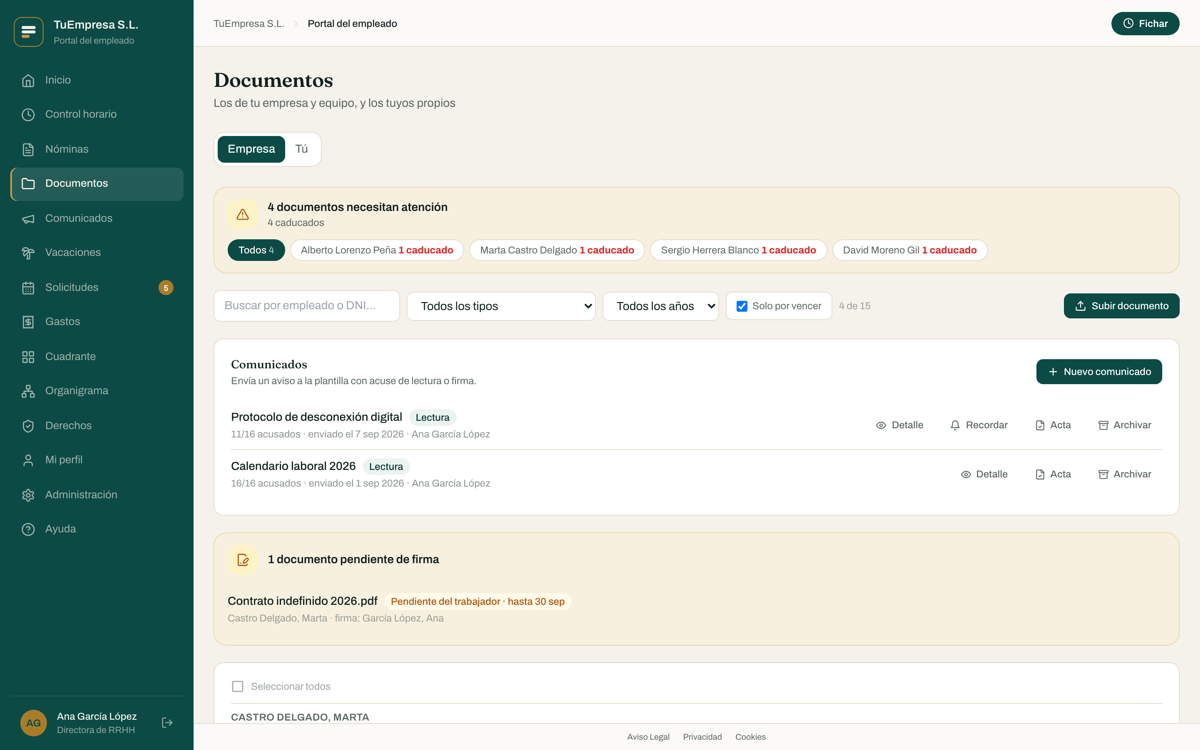1200x750 pixels.
Task: Archivar the Protocolo de desconexión digital comunicado
Action: (x=1125, y=425)
